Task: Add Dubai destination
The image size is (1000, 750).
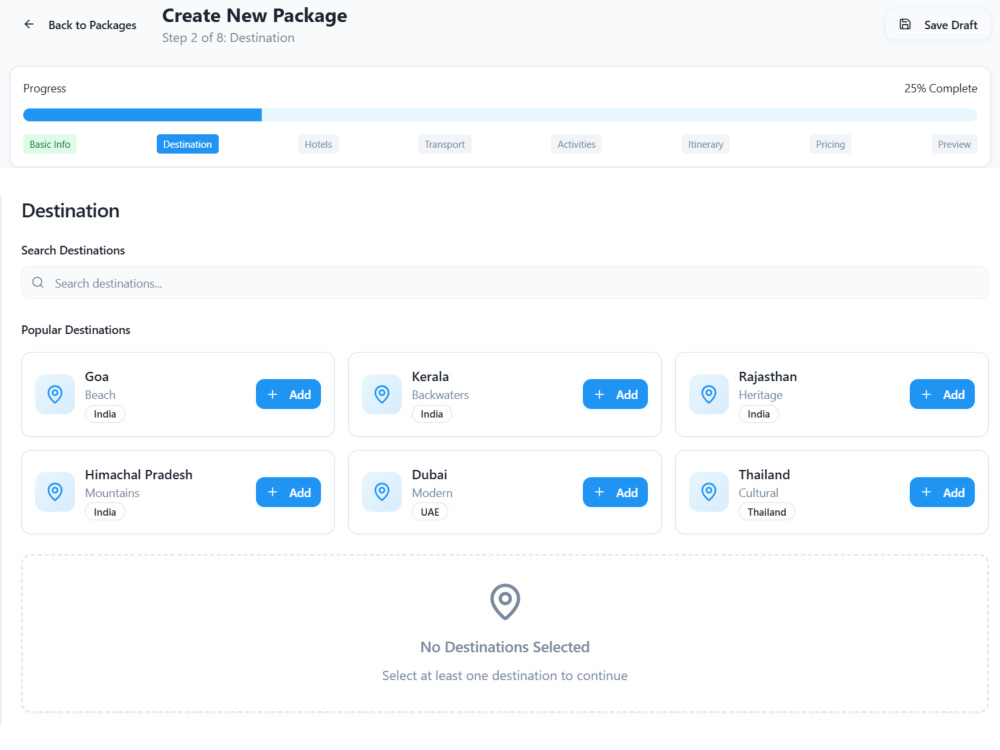Action: [615, 492]
